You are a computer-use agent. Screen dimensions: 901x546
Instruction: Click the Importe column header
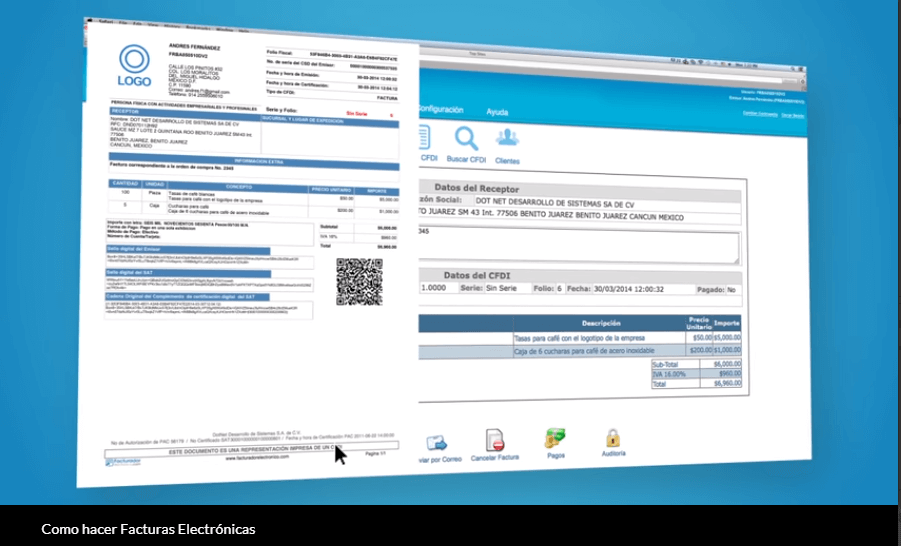tap(727, 324)
